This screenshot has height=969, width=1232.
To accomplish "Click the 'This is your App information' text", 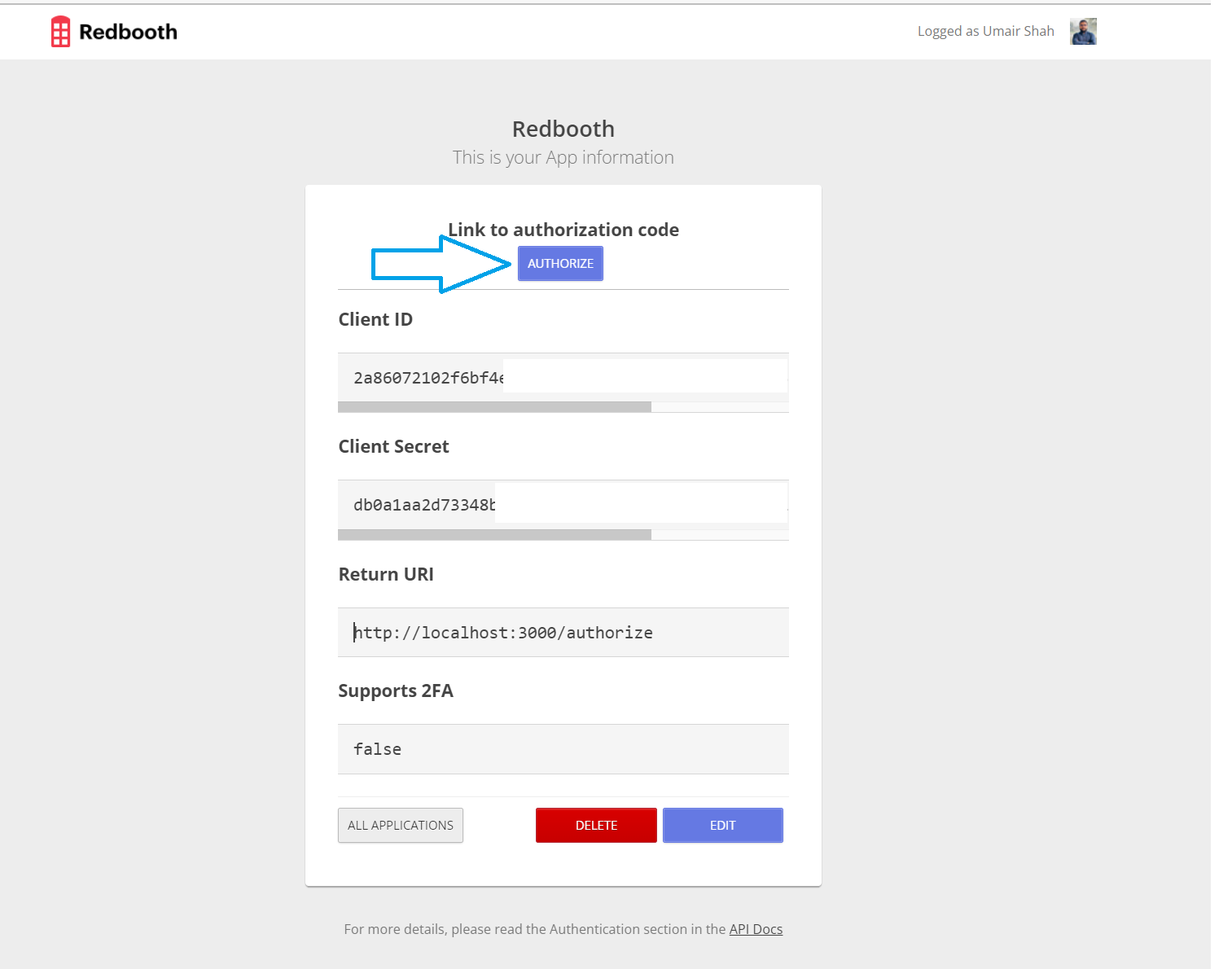I will [563, 157].
